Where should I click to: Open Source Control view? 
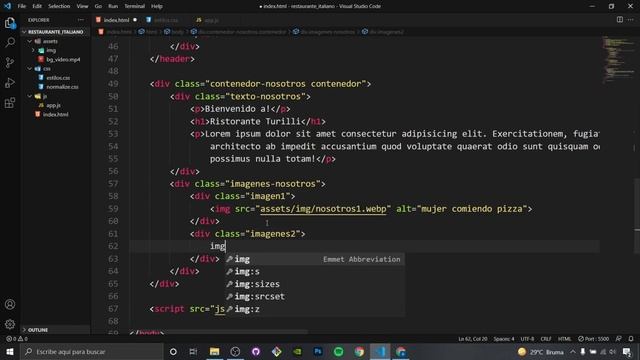tap(10, 62)
